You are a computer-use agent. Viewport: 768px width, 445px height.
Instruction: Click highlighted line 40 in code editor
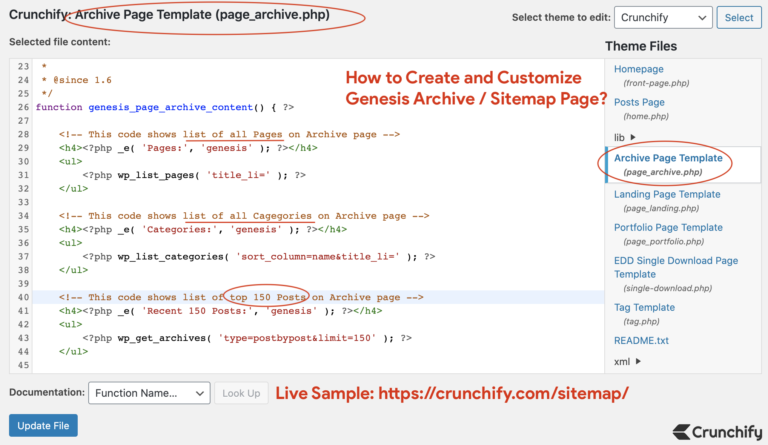[x=230, y=297]
